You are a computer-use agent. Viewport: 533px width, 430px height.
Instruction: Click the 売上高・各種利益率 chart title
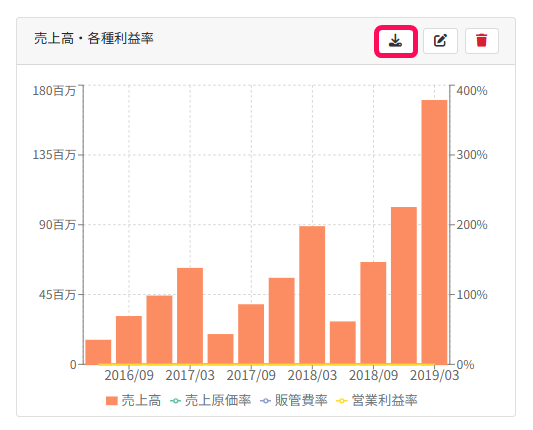[x=94, y=38]
